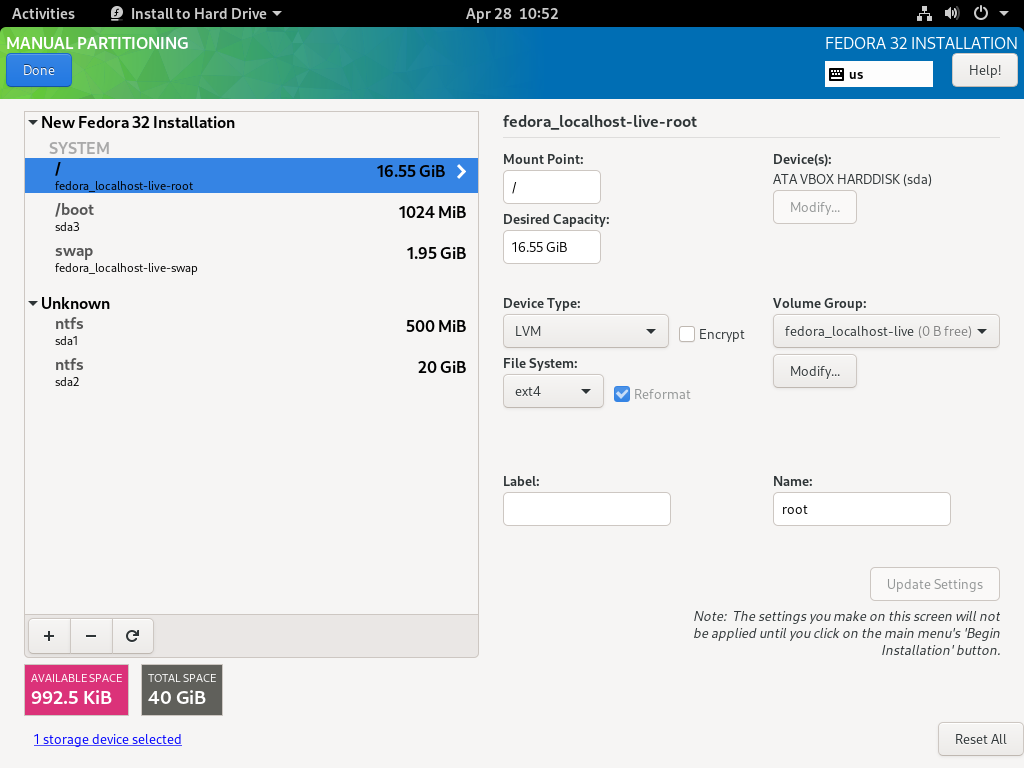Open the volume icon in top bar
1024x768 pixels.
pyautogui.click(x=952, y=13)
